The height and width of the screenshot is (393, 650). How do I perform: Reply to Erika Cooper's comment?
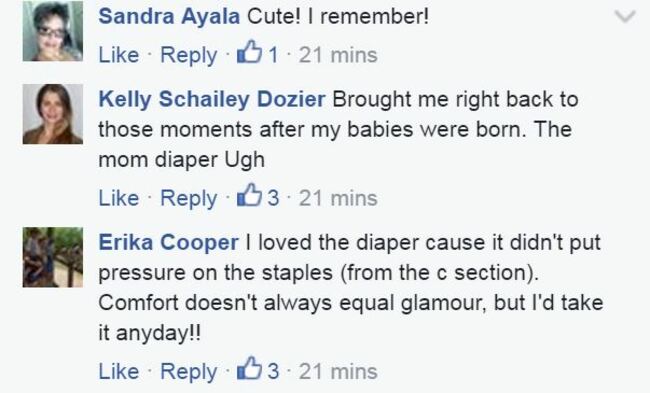coord(189,371)
